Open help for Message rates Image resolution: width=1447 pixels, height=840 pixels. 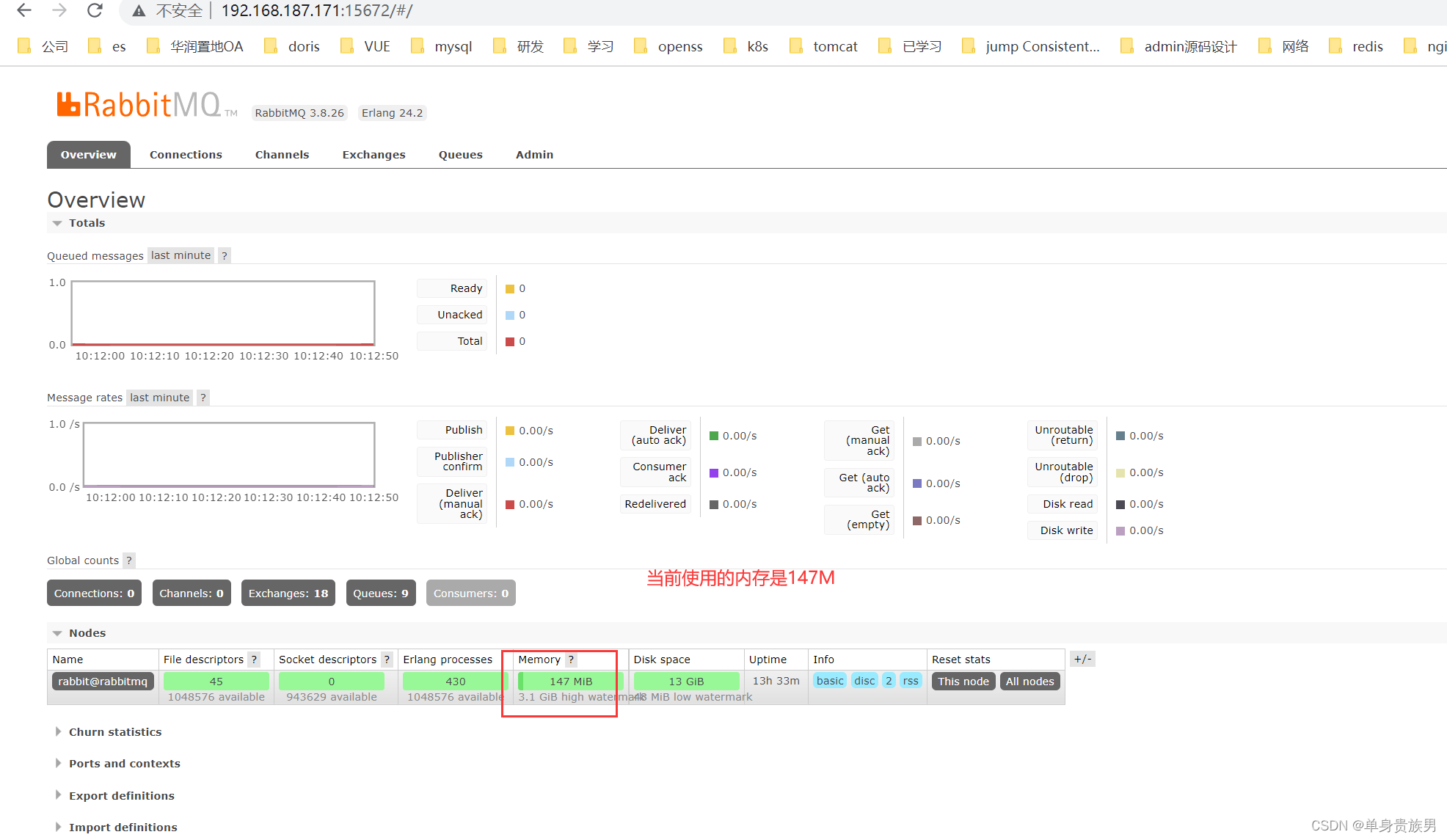(x=203, y=398)
